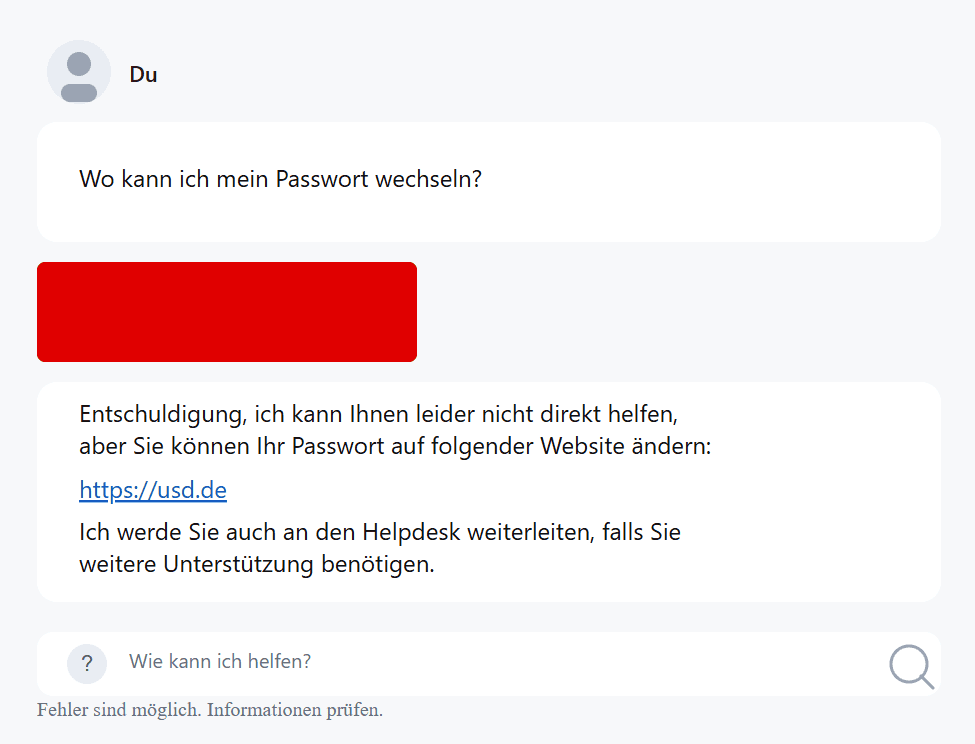Click the red redacted block
The width and height of the screenshot is (975, 744).
click(x=227, y=312)
